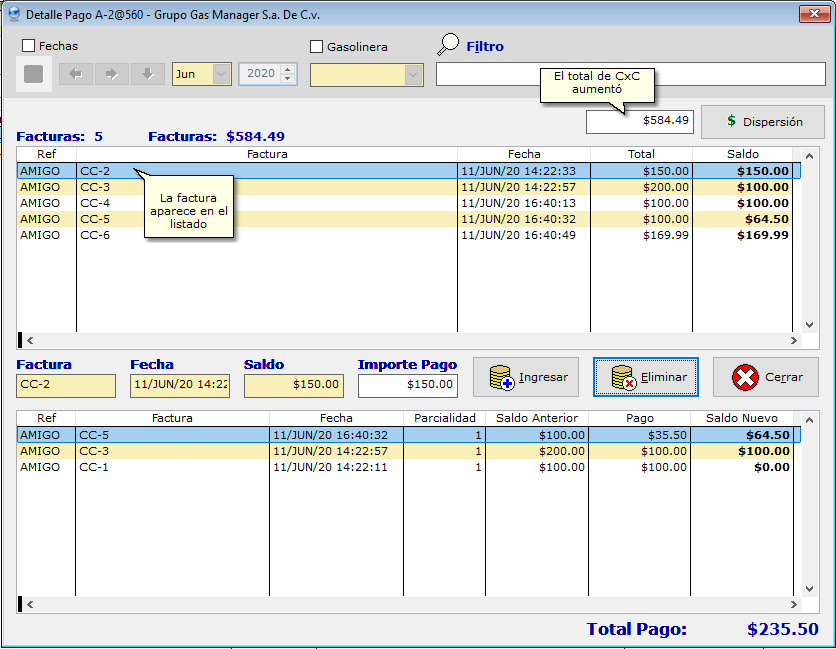Toggle the Gasolinera checkbox
Screen dimensions: 836x649
tap(317, 47)
